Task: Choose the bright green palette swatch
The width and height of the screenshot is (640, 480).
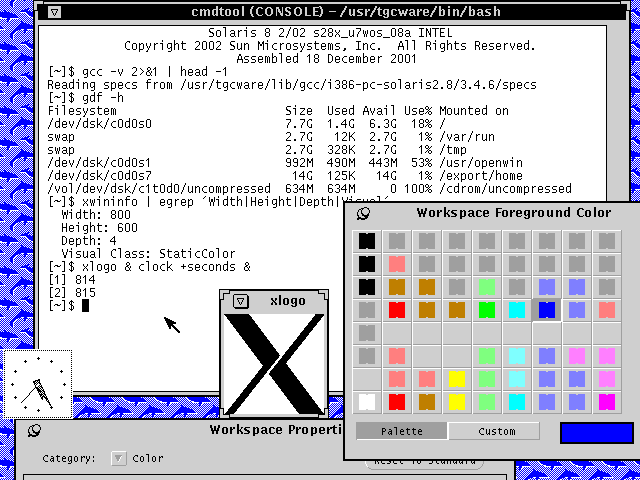Action: 487,310
